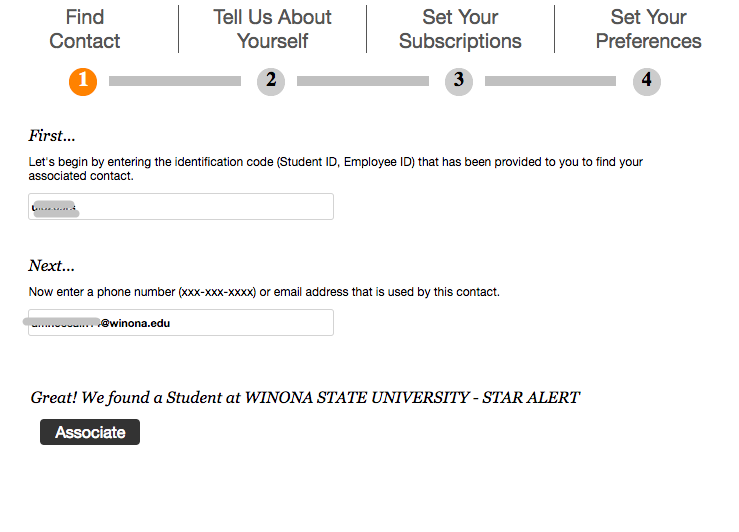Screen dimensions: 739x532
Task: Click the orange step 1 circle
Action: coord(83,81)
